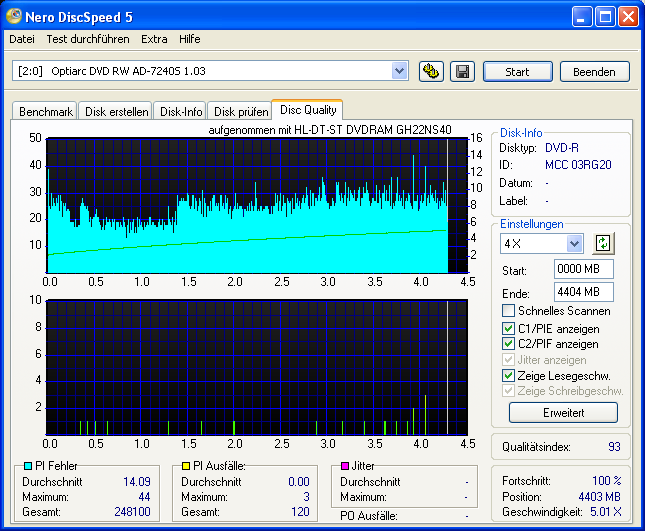Uncheck C1/PIE anzeigen

tap(508, 329)
